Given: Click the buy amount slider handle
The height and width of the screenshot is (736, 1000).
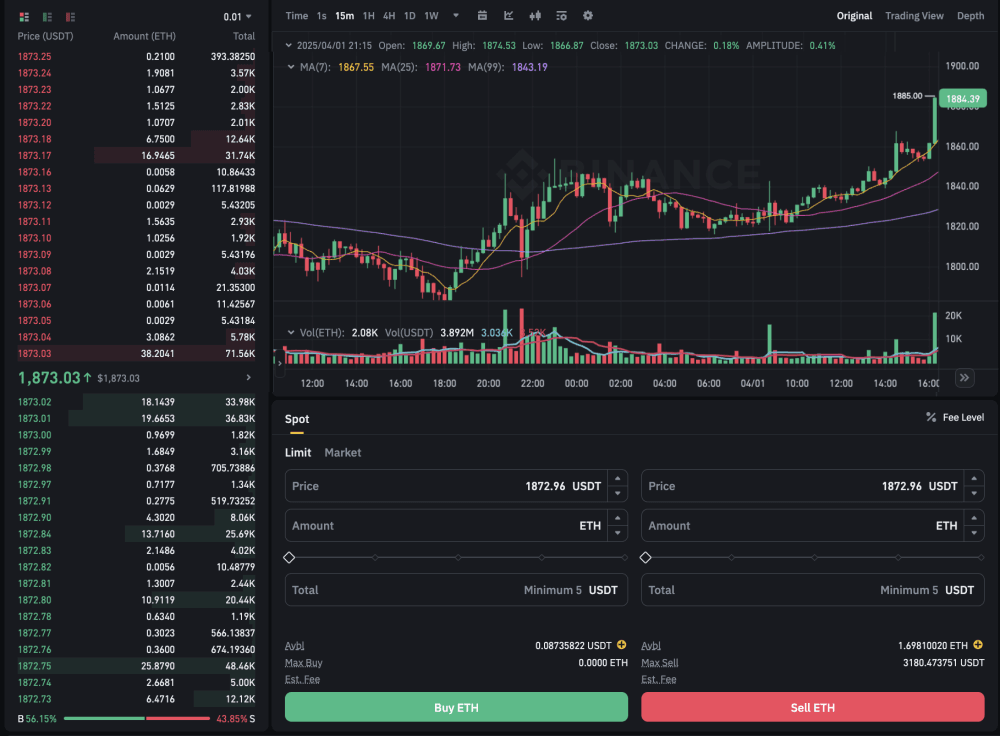Looking at the screenshot, I should tap(289, 557).
